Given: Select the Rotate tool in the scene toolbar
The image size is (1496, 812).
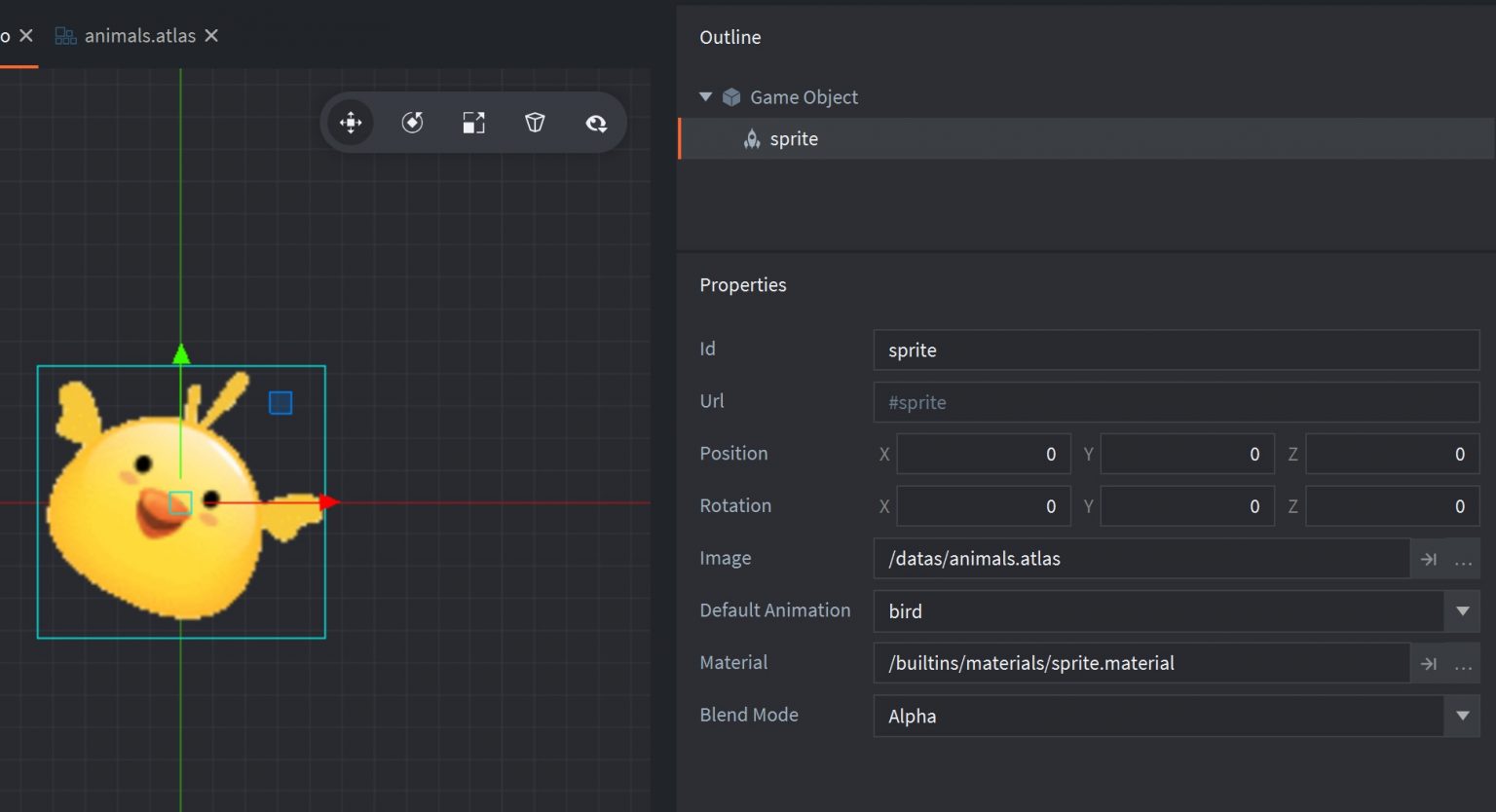Looking at the screenshot, I should [412, 123].
